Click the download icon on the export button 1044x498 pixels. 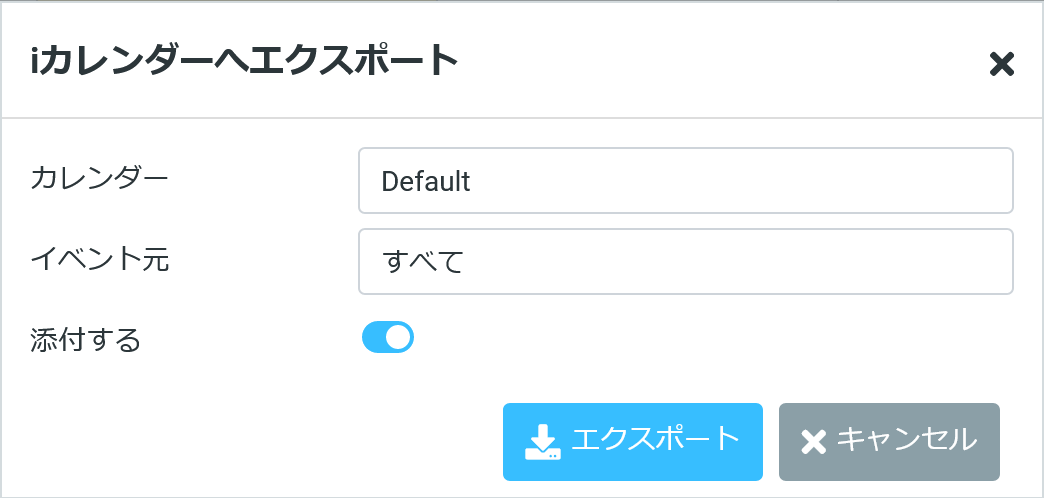point(542,442)
